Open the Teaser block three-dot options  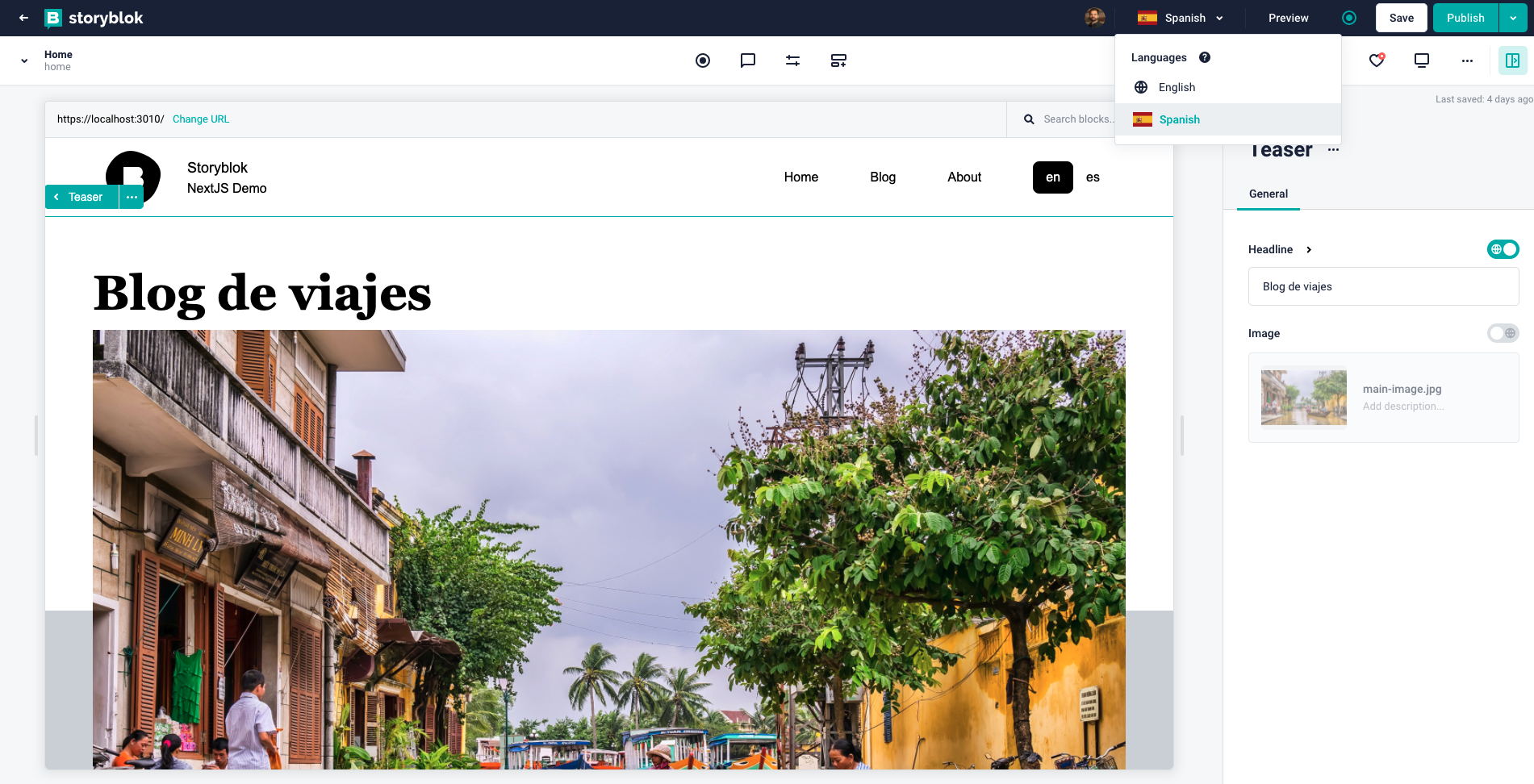[x=132, y=197]
